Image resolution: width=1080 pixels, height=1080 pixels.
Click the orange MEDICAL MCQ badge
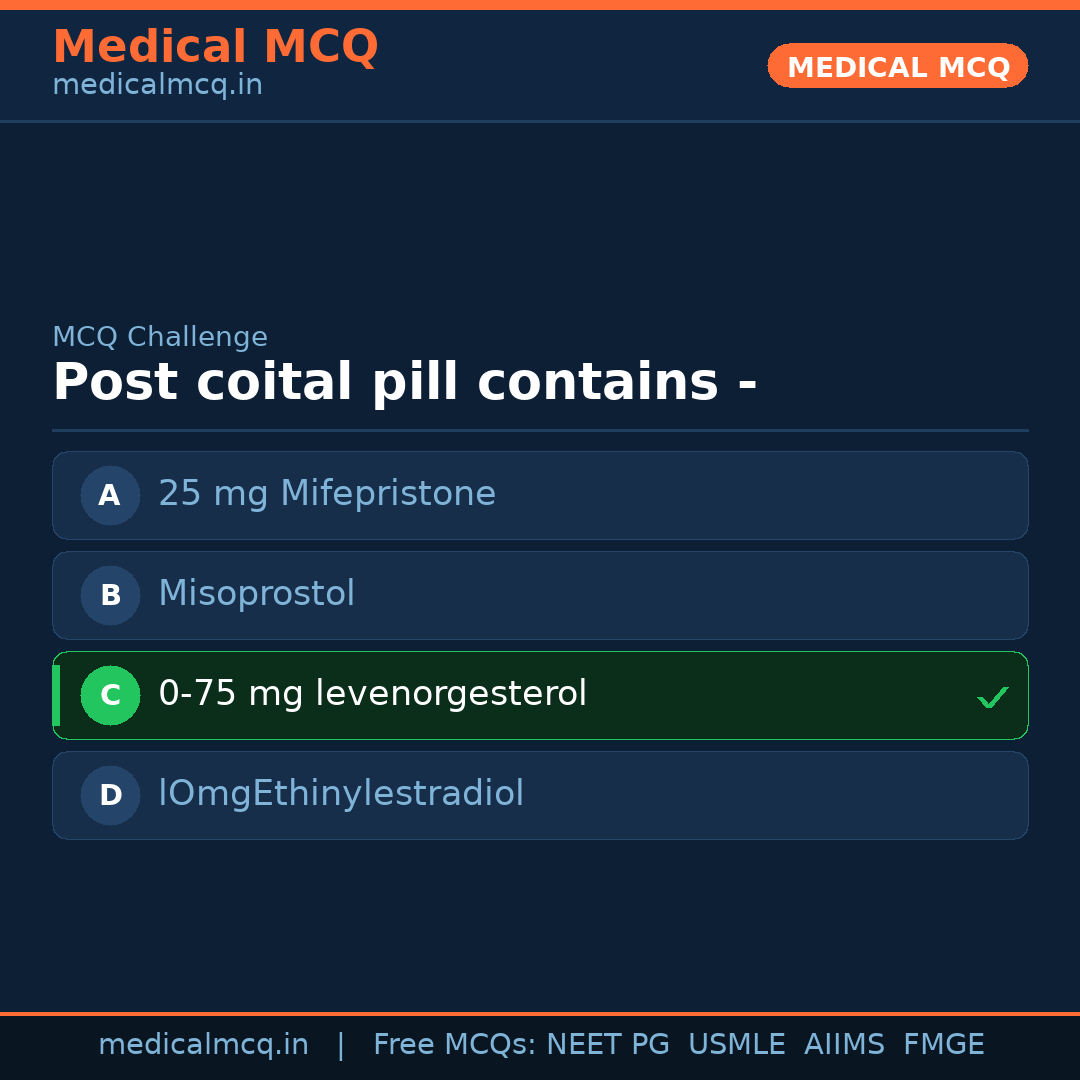(898, 66)
